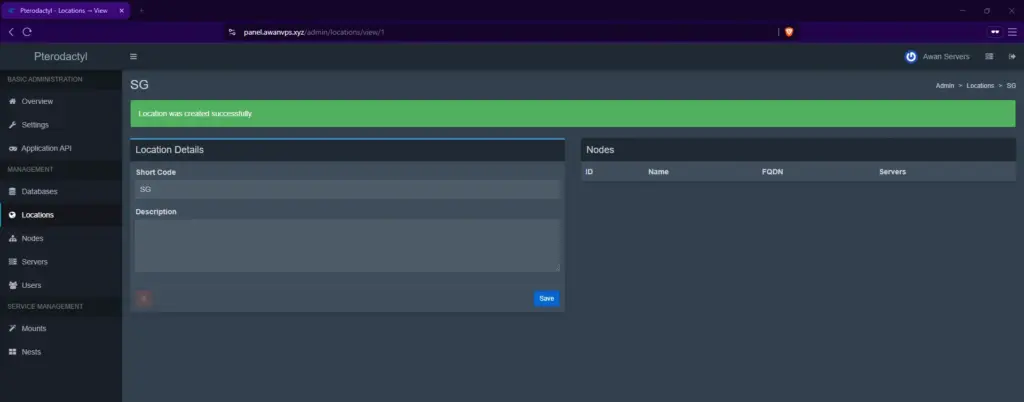Click Admin breadcrumb link
The height and width of the screenshot is (402, 1024).
945,85
